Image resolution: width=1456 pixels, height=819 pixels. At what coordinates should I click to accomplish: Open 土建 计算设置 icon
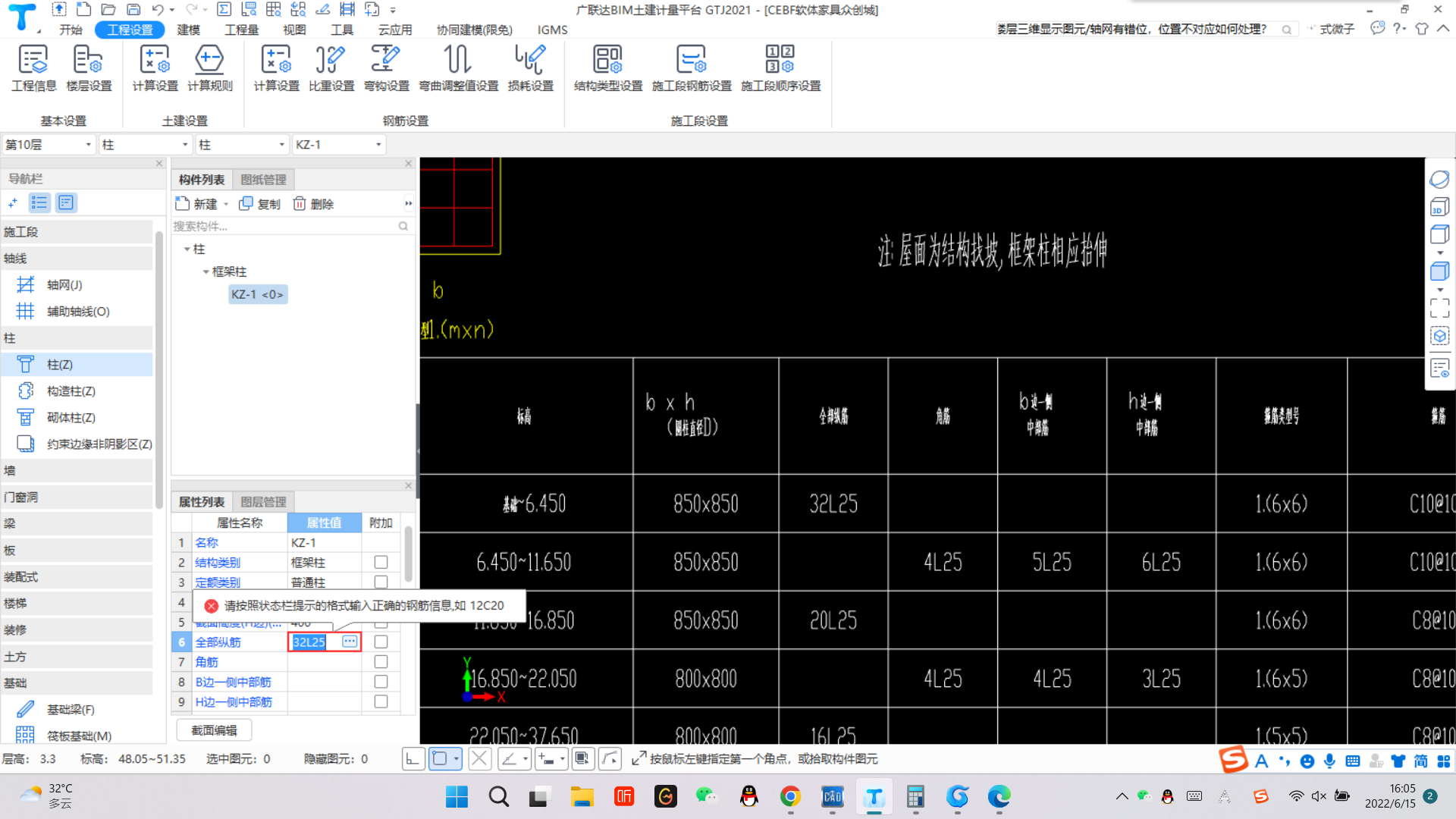[x=155, y=68]
